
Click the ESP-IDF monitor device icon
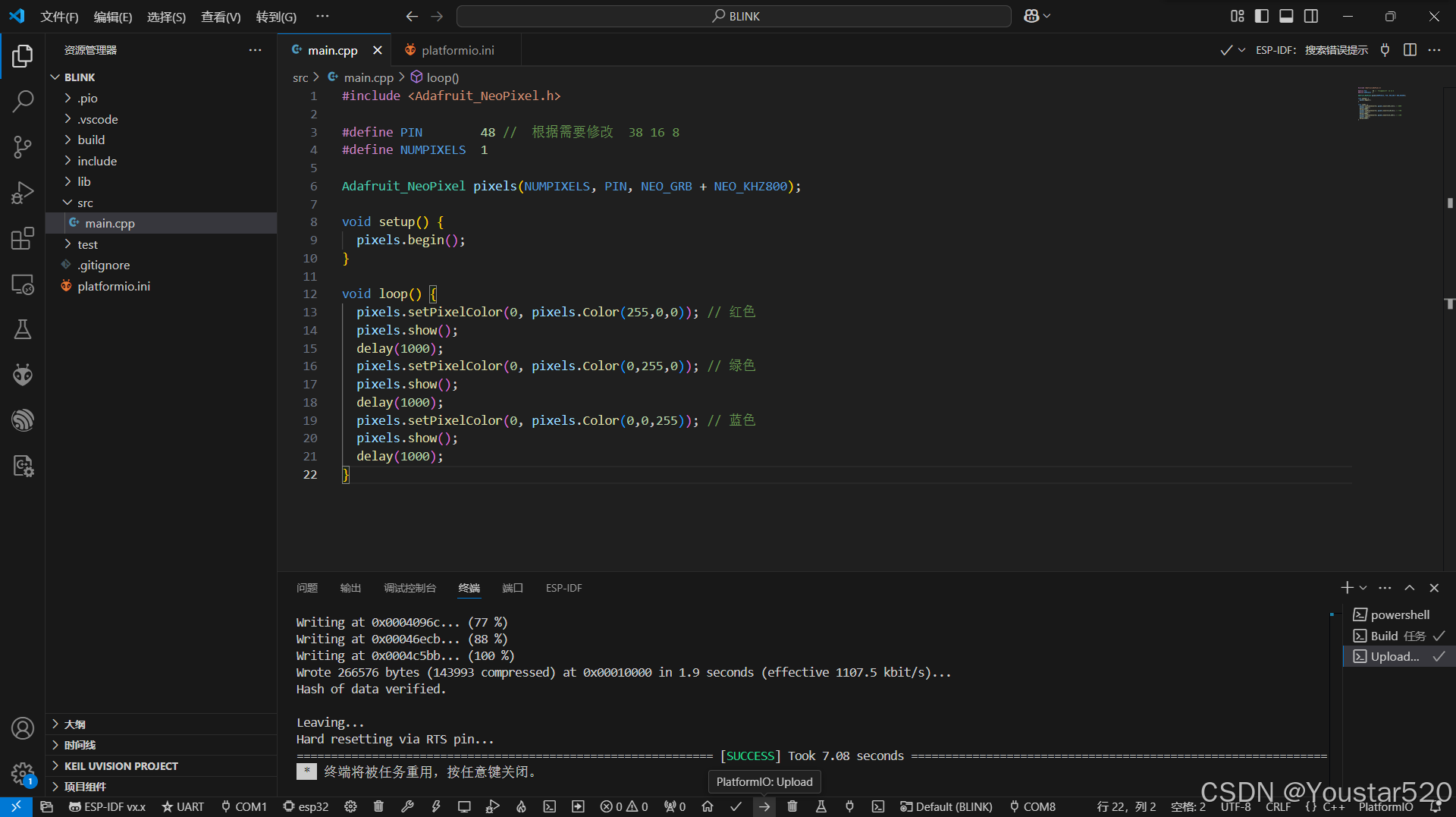pos(464,807)
